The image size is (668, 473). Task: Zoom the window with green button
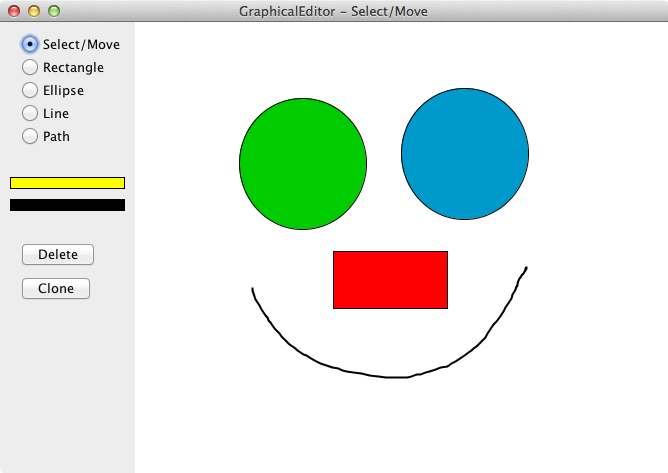coord(54,11)
